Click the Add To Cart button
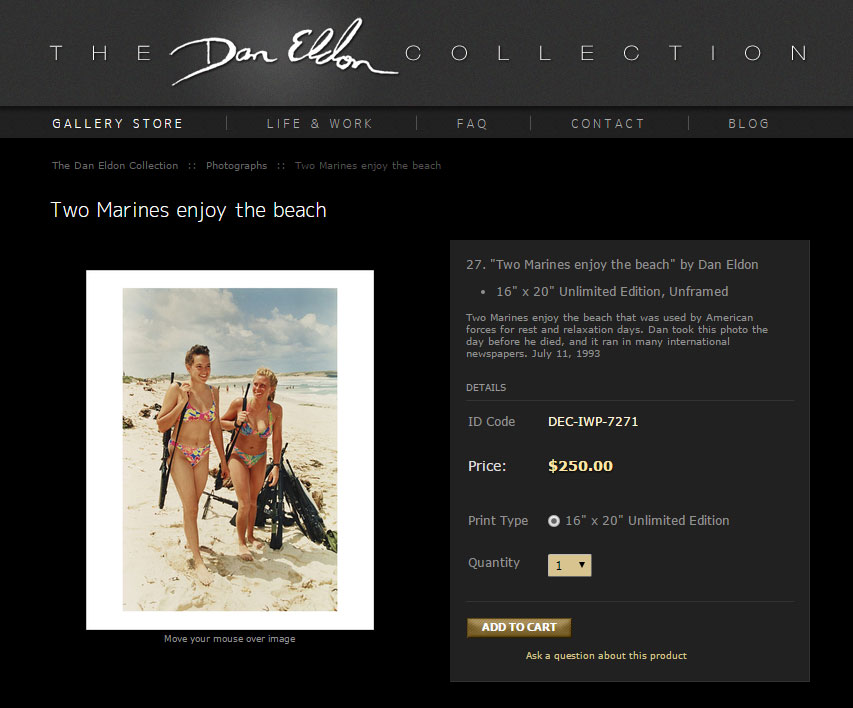The height and width of the screenshot is (708, 853). (519, 627)
